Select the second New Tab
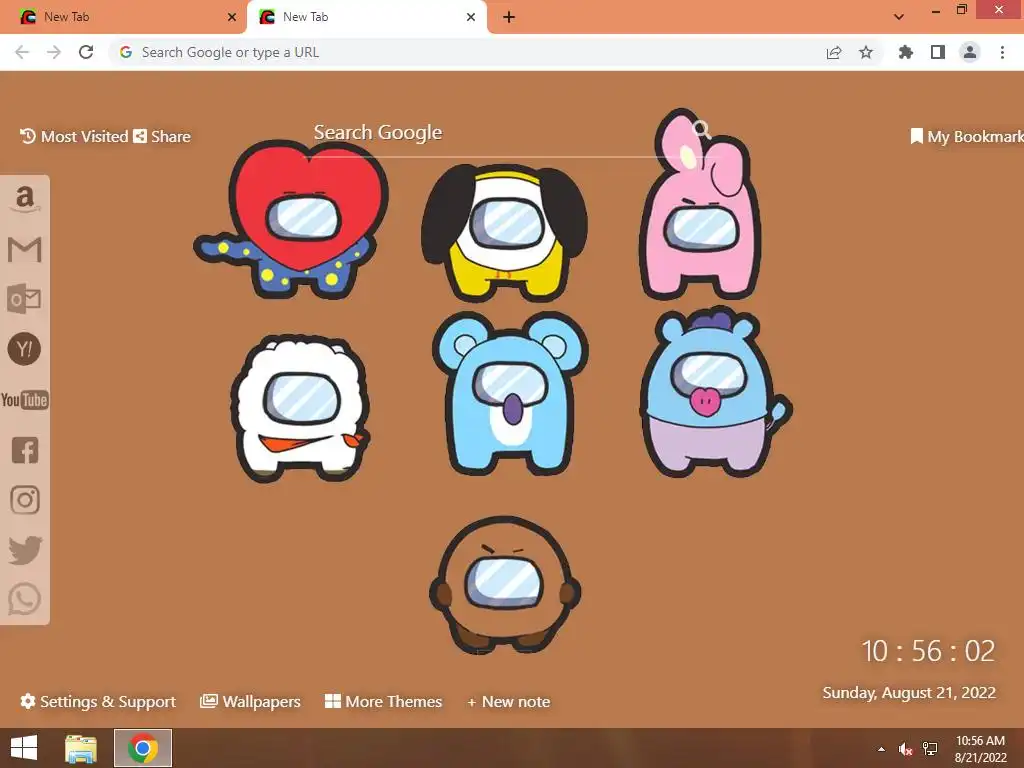 [366, 17]
